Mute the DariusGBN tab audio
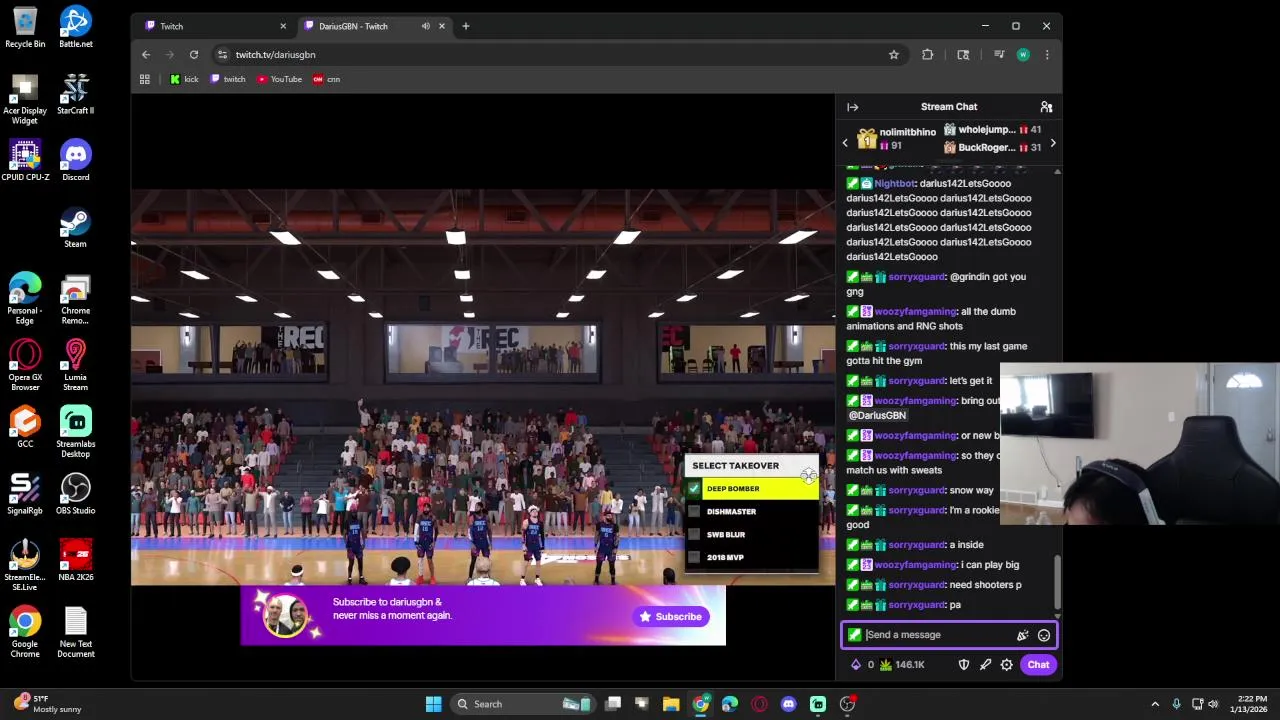 tap(426, 26)
